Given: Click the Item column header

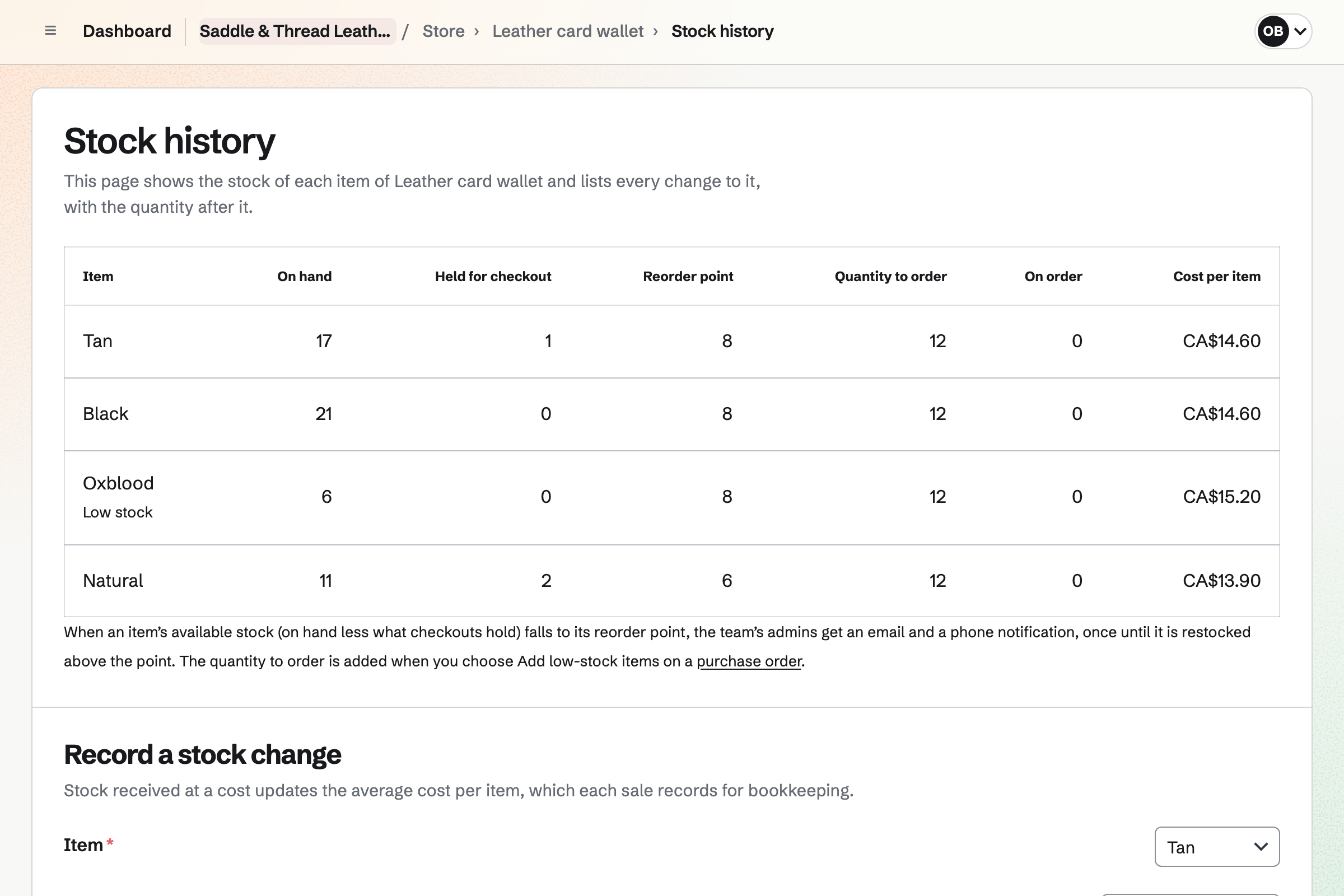Looking at the screenshot, I should pos(97,277).
